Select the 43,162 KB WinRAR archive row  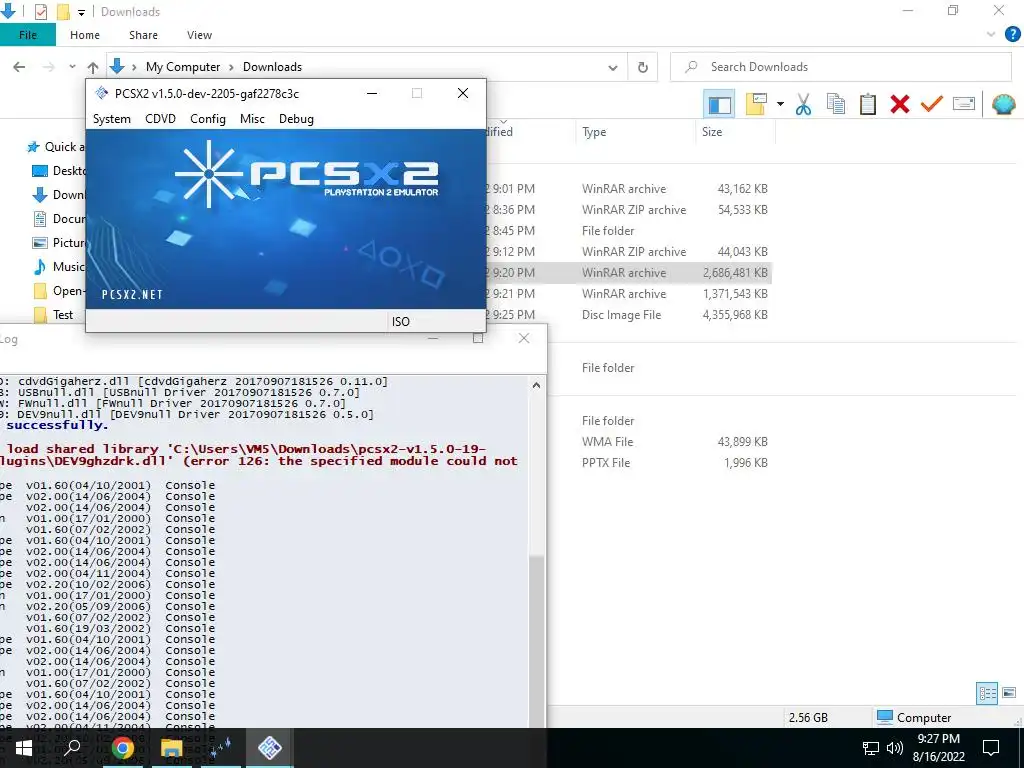coord(628,189)
